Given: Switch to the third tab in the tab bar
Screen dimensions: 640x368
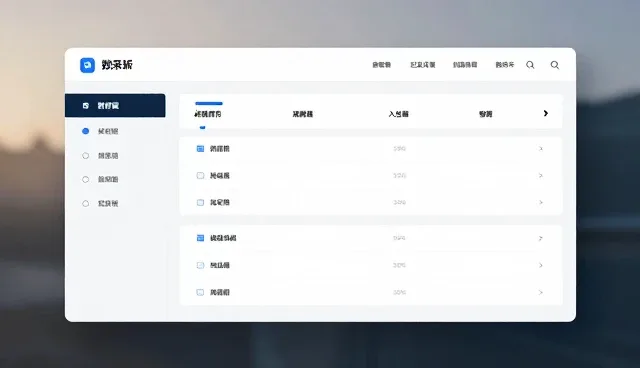Looking at the screenshot, I should point(398,114).
